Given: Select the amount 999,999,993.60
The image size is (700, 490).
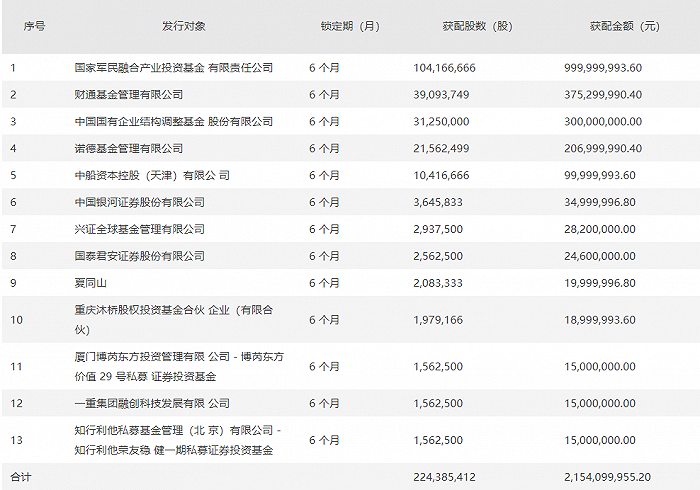Looking at the screenshot, I should [603, 68].
